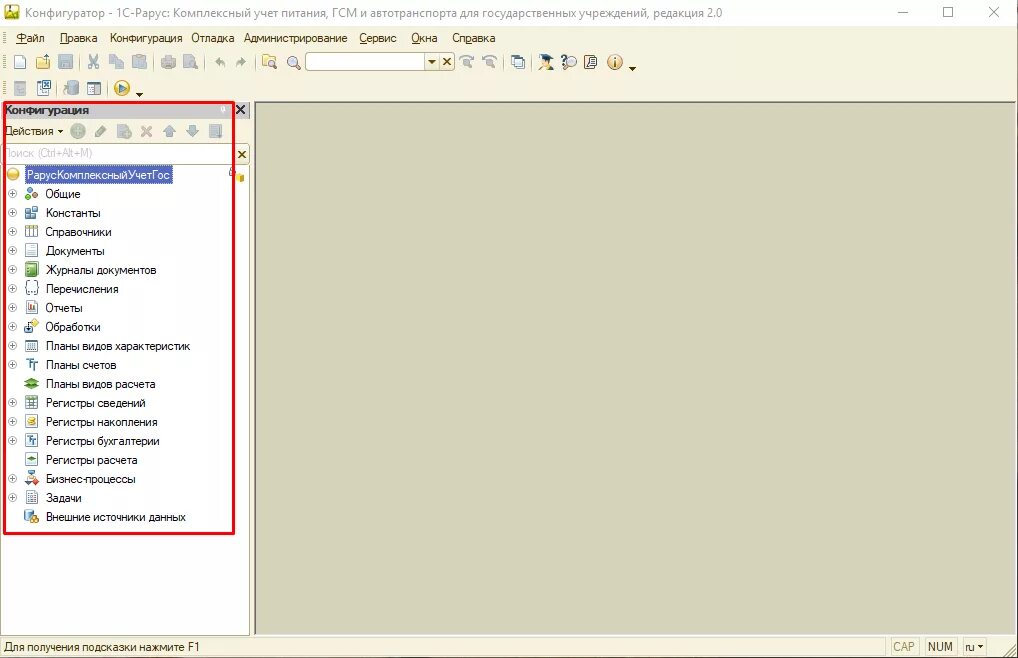Click the Close configuration icon
The height and width of the screenshot is (658, 1018).
click(x=43, y=88)
